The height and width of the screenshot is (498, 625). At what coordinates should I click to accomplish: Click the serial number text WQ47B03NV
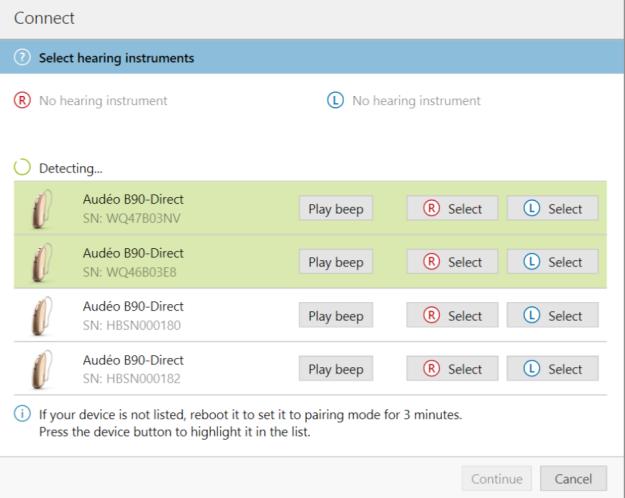tap(132, 218)
